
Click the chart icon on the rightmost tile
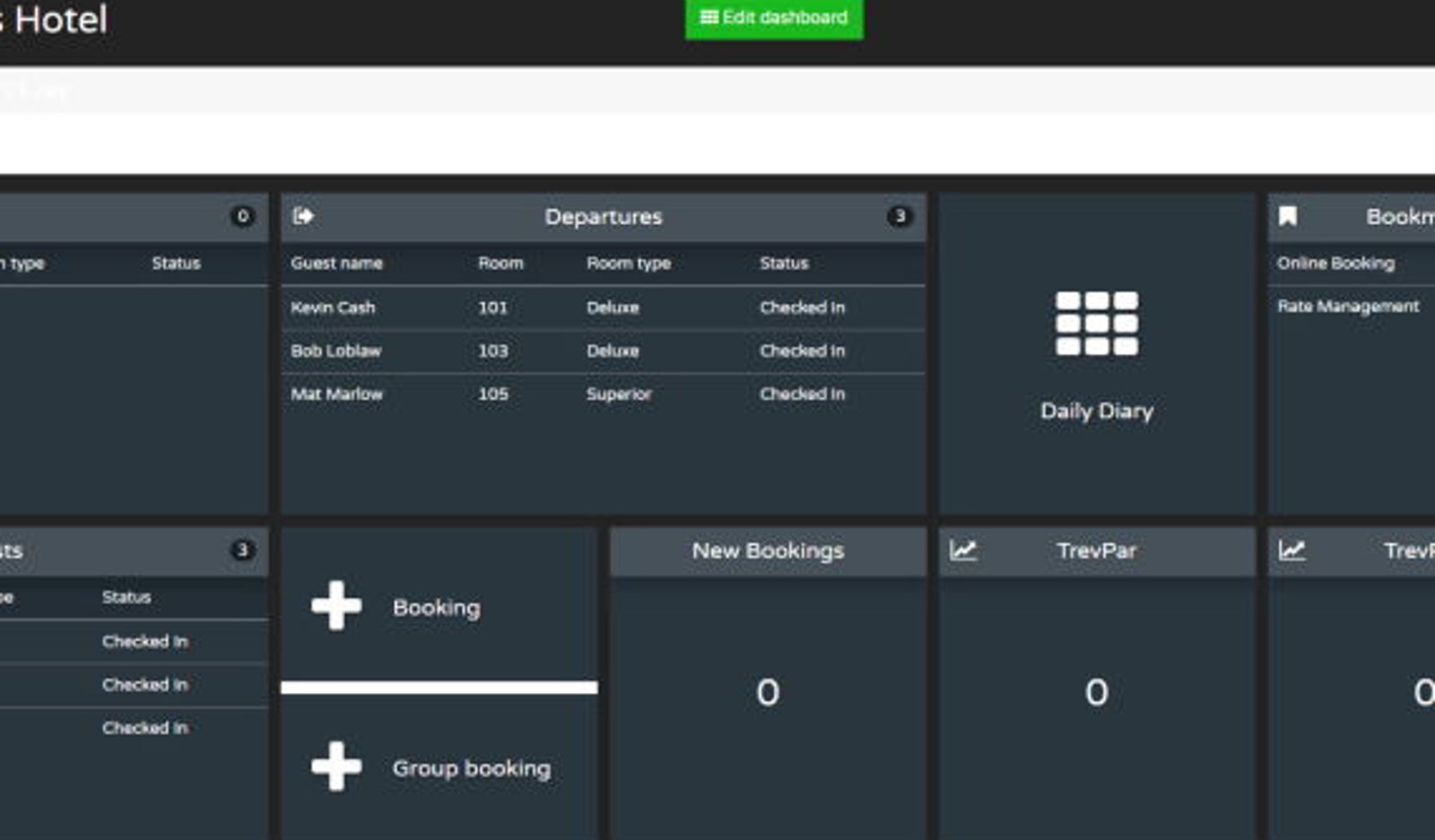tap(1292, 550)
